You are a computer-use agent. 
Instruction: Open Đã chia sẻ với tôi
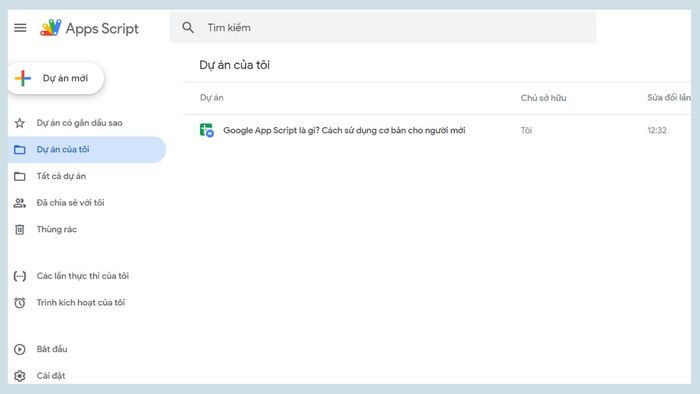(x=71, y=203)
